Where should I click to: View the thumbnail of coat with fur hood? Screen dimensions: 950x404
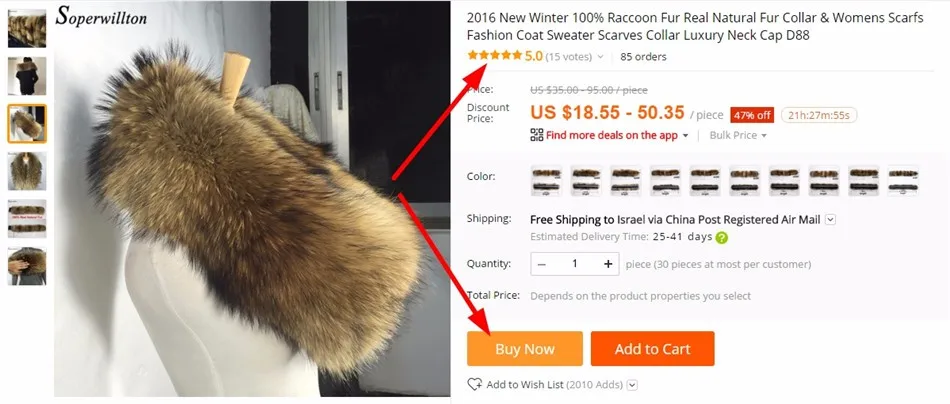click(x=27, y=76)
